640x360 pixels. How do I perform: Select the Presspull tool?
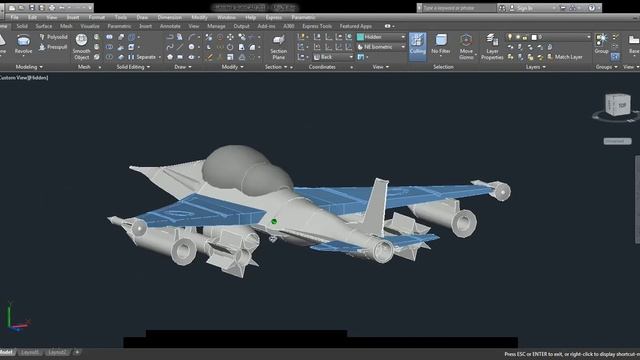[53, 47]
